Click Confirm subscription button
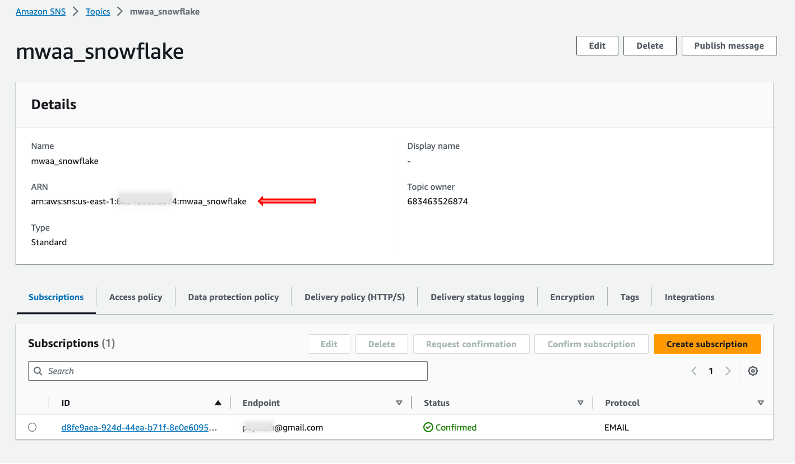Screen dimensions: 795x464 point(591,344)
